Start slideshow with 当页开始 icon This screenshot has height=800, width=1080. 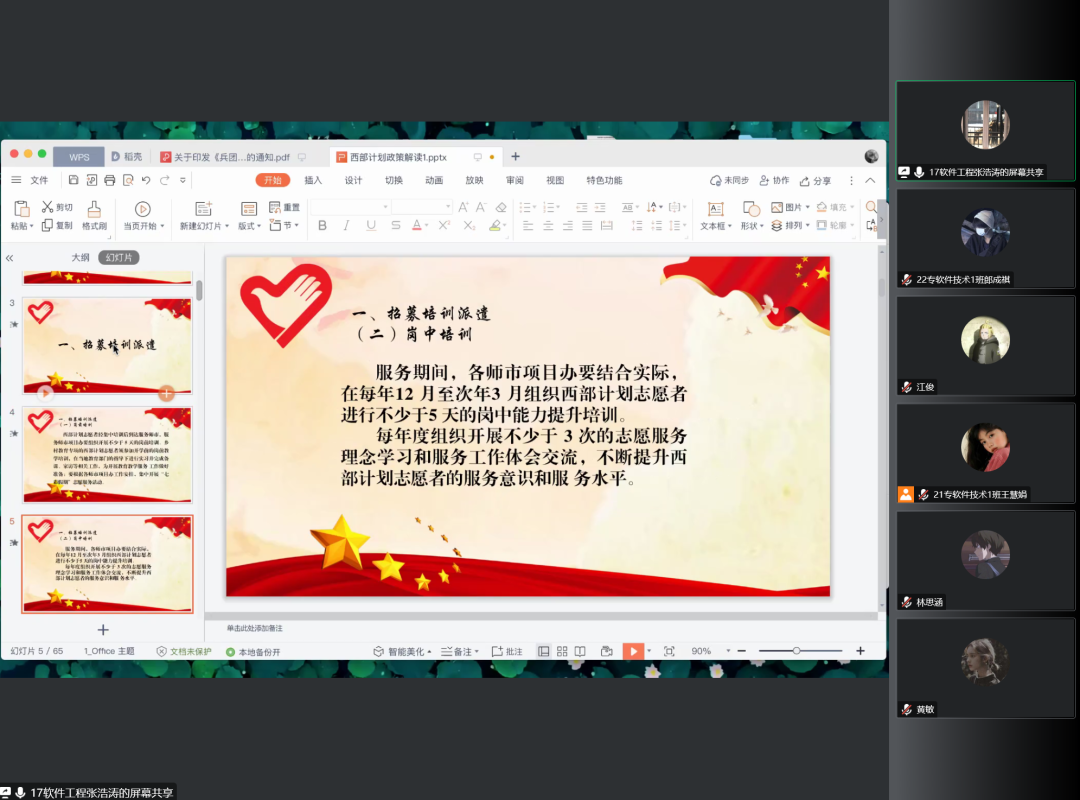tap(142, 209)
